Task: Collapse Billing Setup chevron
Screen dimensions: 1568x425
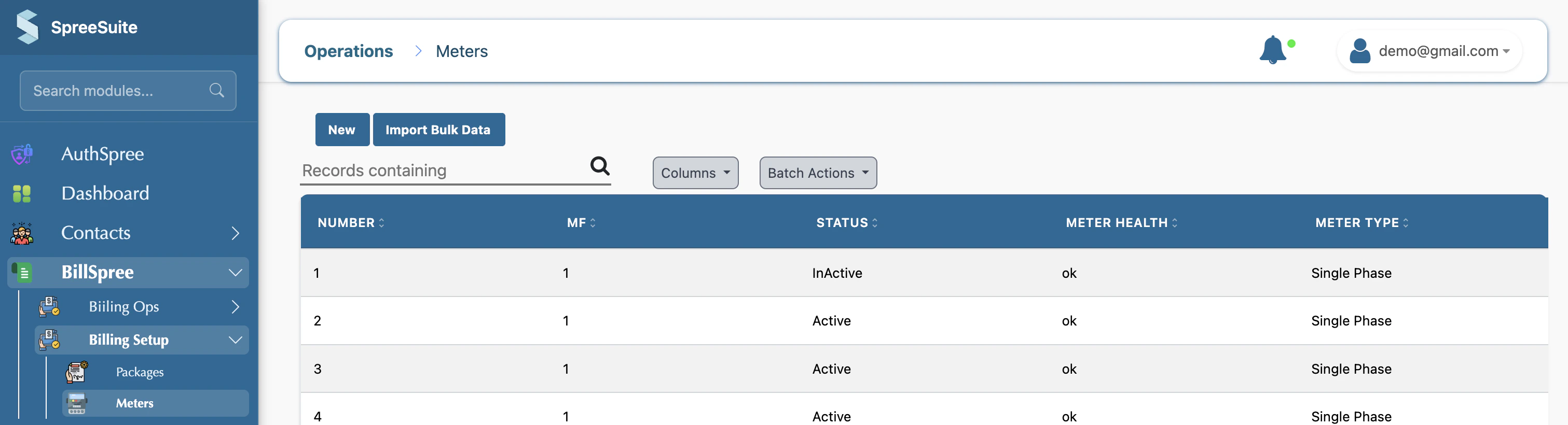Action: tap(236, 340)
